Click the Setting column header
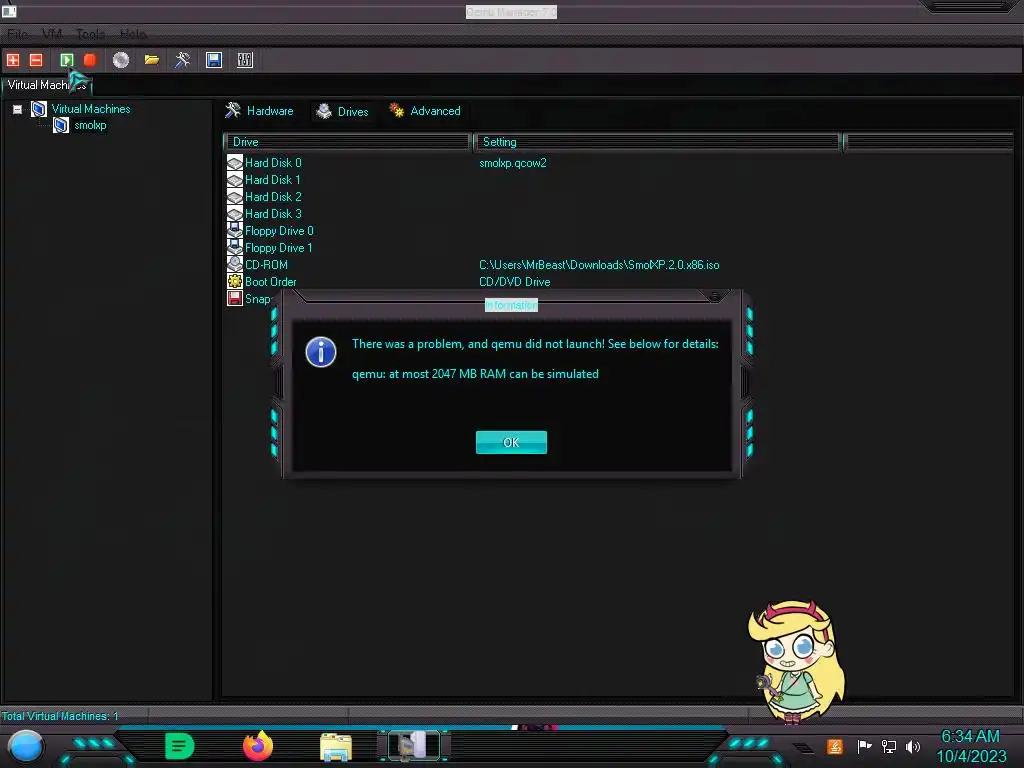 [x=656, y=142]
